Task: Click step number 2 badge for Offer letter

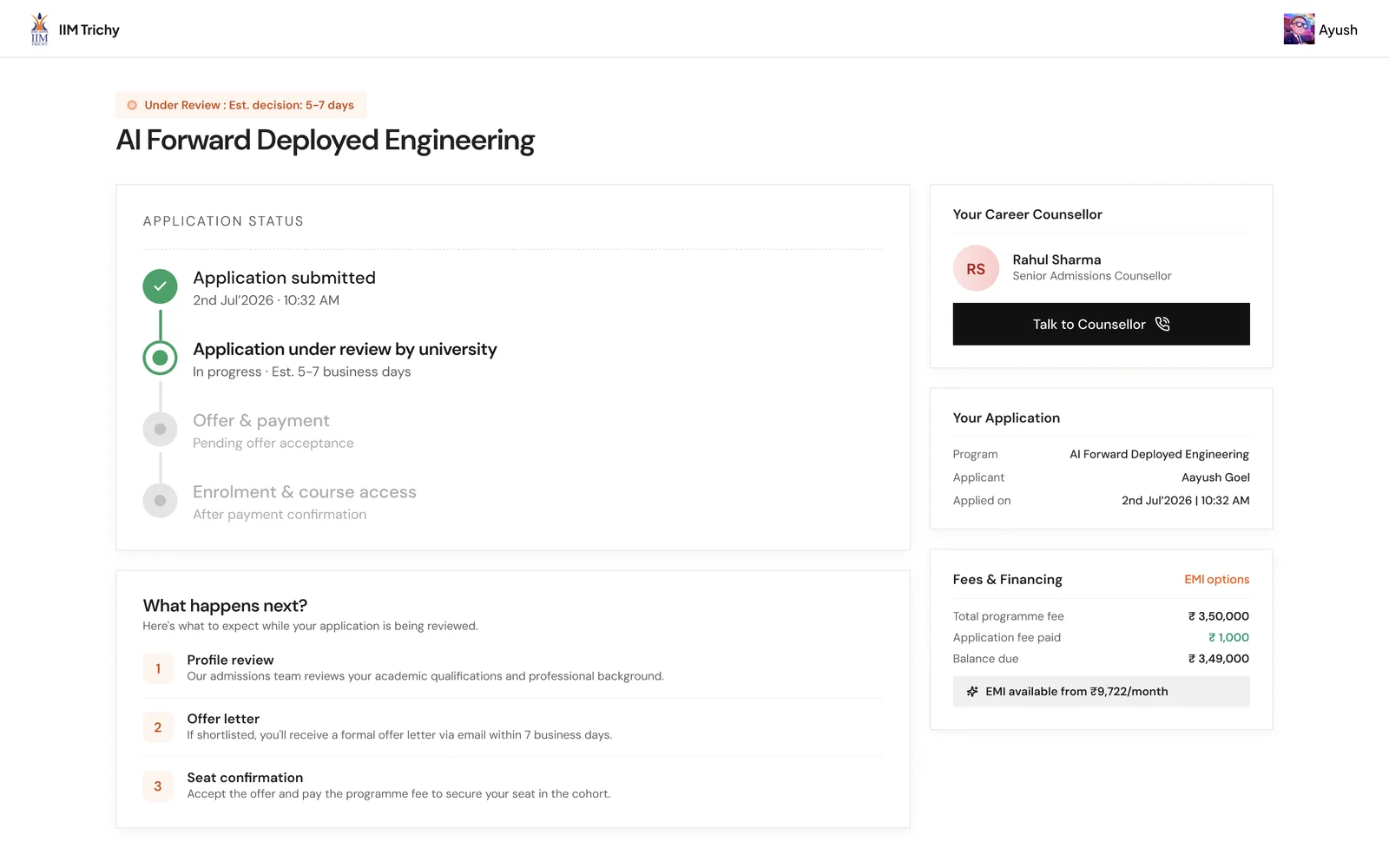Action: [158, 727]
